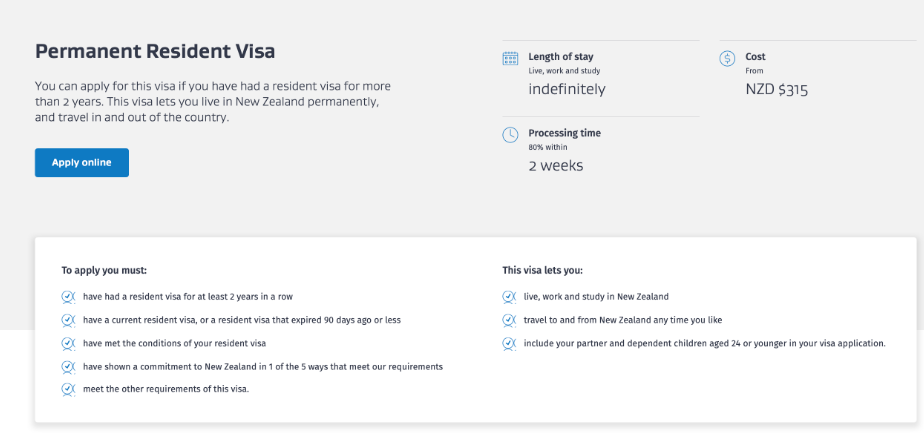The height and width of the screenshot is (434, 924).
Task: Click the calendar icon beside Length of stay
Action: [510, 58]
